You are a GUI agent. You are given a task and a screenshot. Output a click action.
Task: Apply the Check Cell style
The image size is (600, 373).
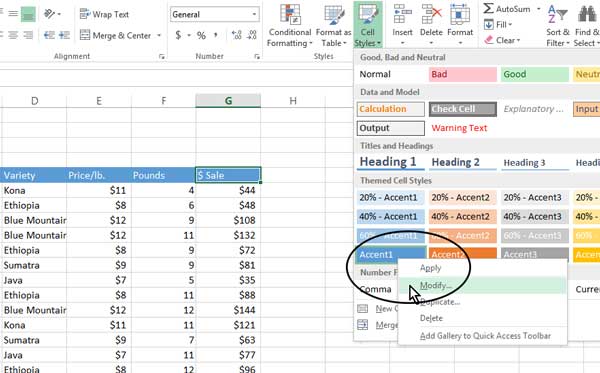[x=463, y=109]
